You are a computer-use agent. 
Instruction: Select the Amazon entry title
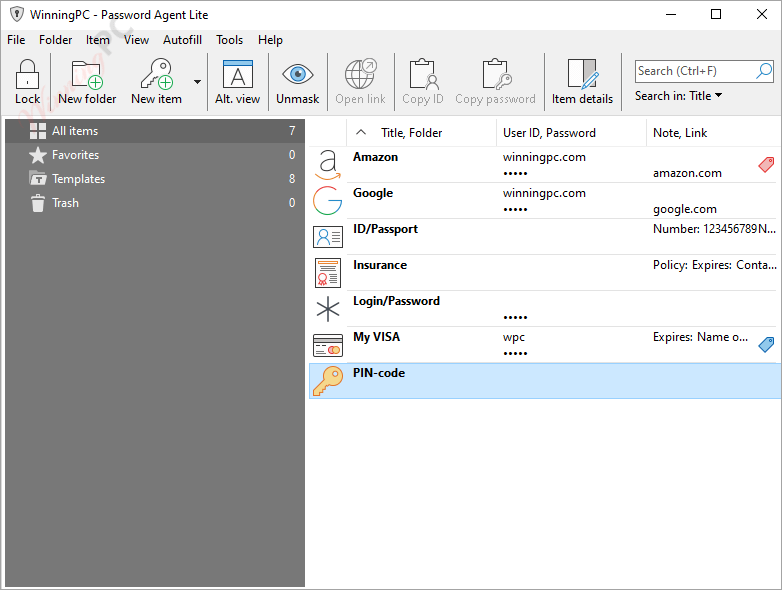click(x=376, y=157)
